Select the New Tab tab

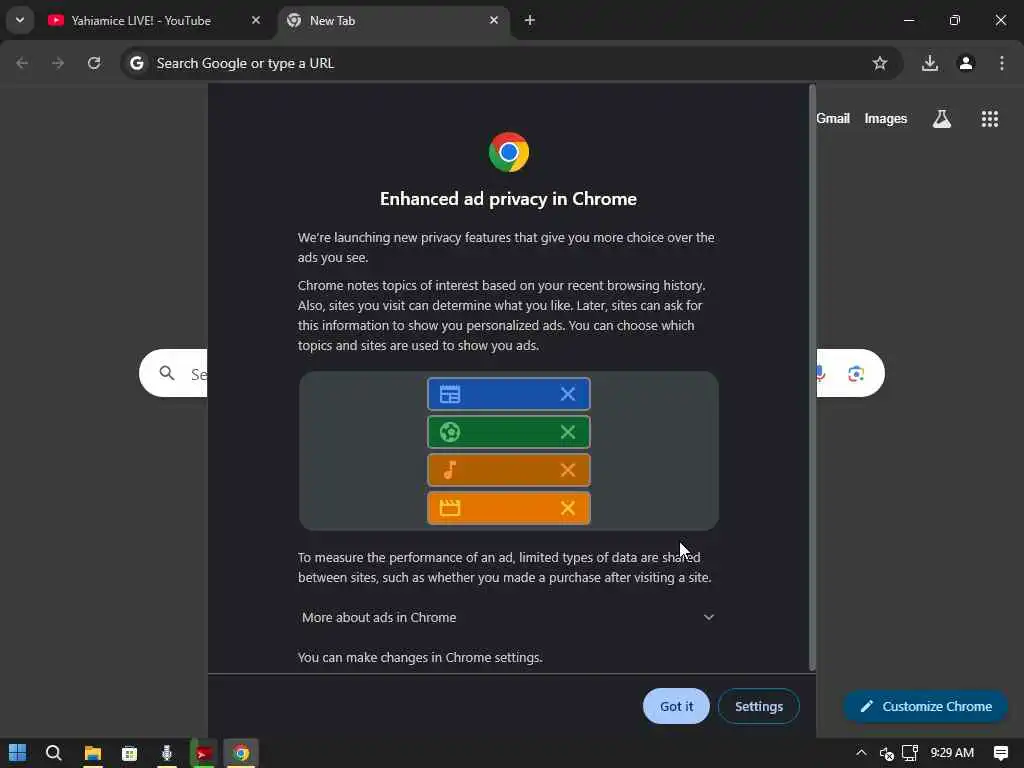(392, 20)
